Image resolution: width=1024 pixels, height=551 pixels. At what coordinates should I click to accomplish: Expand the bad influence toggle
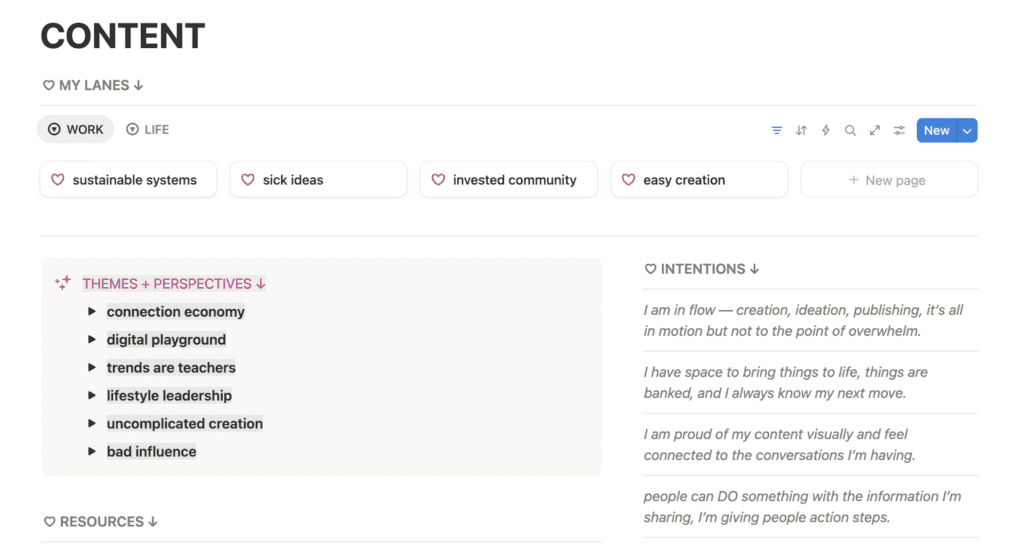92,452
